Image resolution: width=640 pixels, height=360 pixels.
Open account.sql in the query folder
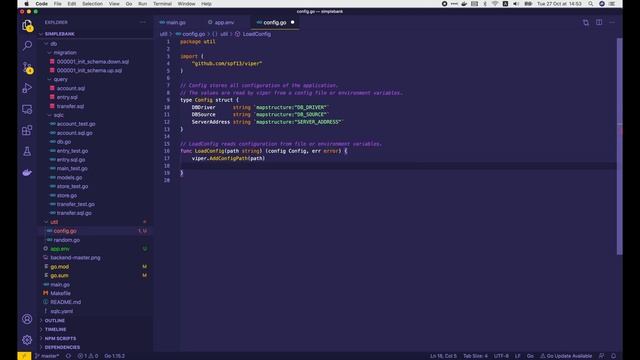pyautogui.click(x=71, y=88)
